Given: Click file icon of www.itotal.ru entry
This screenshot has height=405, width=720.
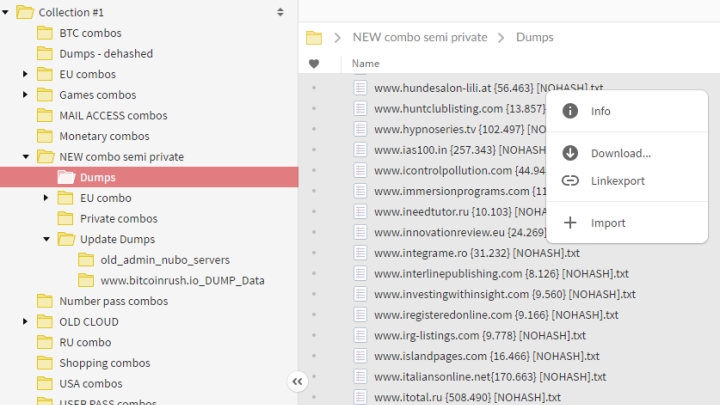Looking at the screenshot, I should 361,398.
